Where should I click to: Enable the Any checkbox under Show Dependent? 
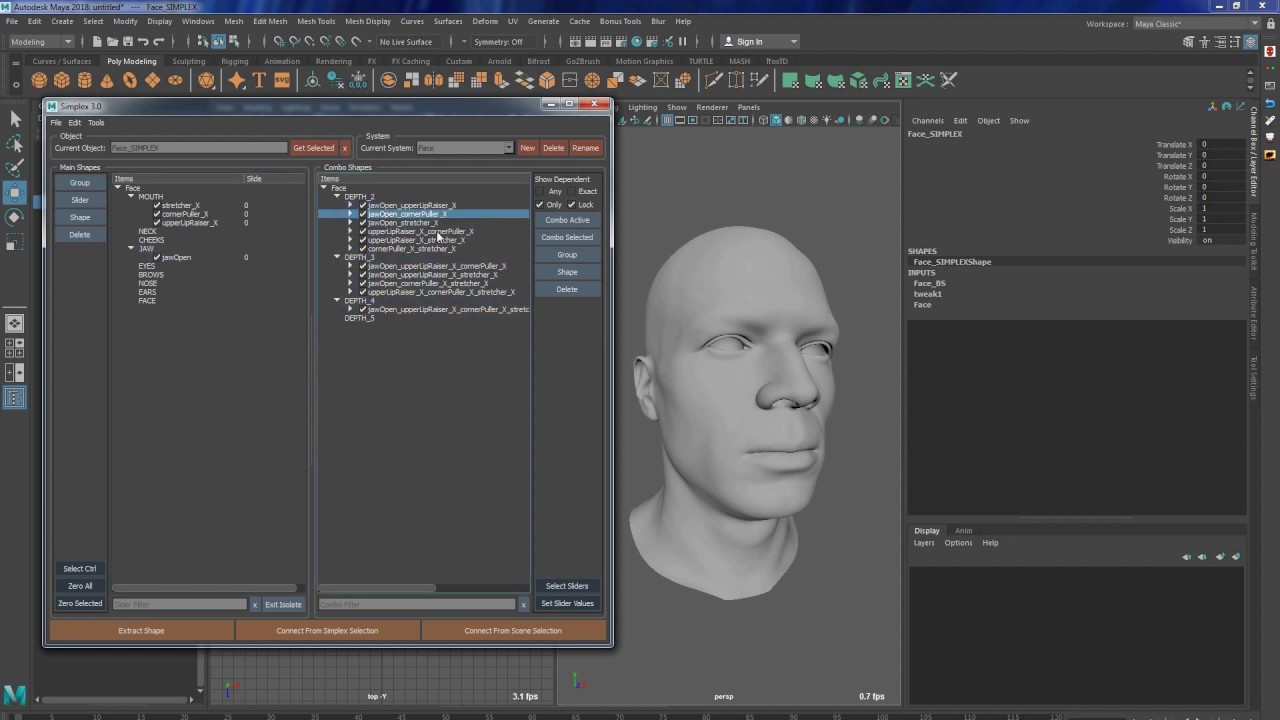pyautogui.click(x=540, y=191)
